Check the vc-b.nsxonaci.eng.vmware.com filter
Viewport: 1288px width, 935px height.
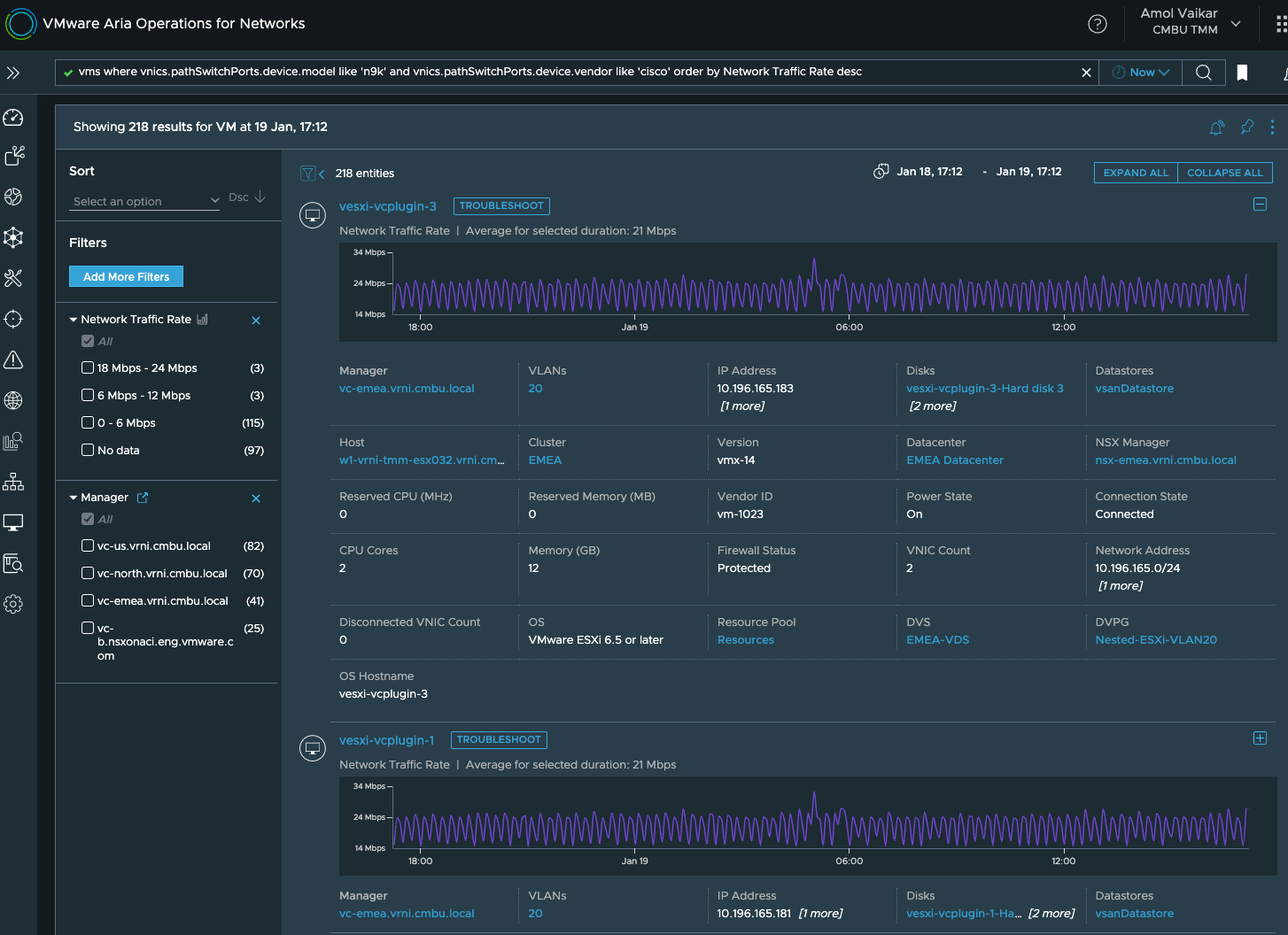pos(88,628)
